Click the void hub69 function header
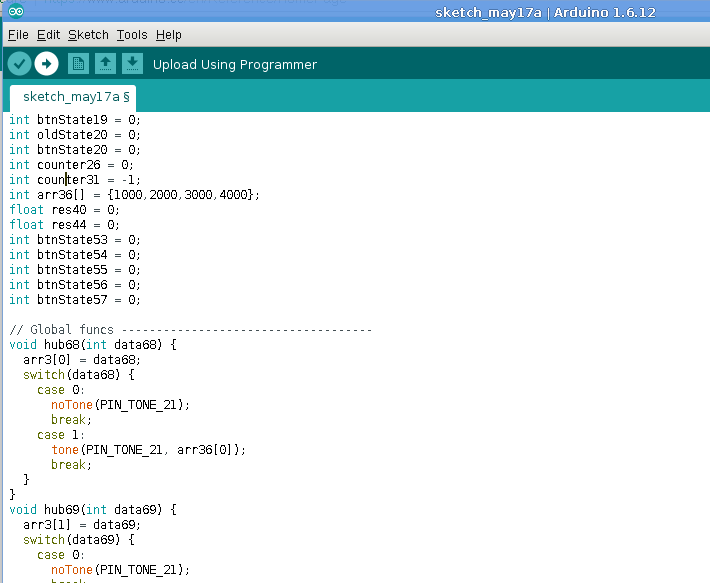 92,509
